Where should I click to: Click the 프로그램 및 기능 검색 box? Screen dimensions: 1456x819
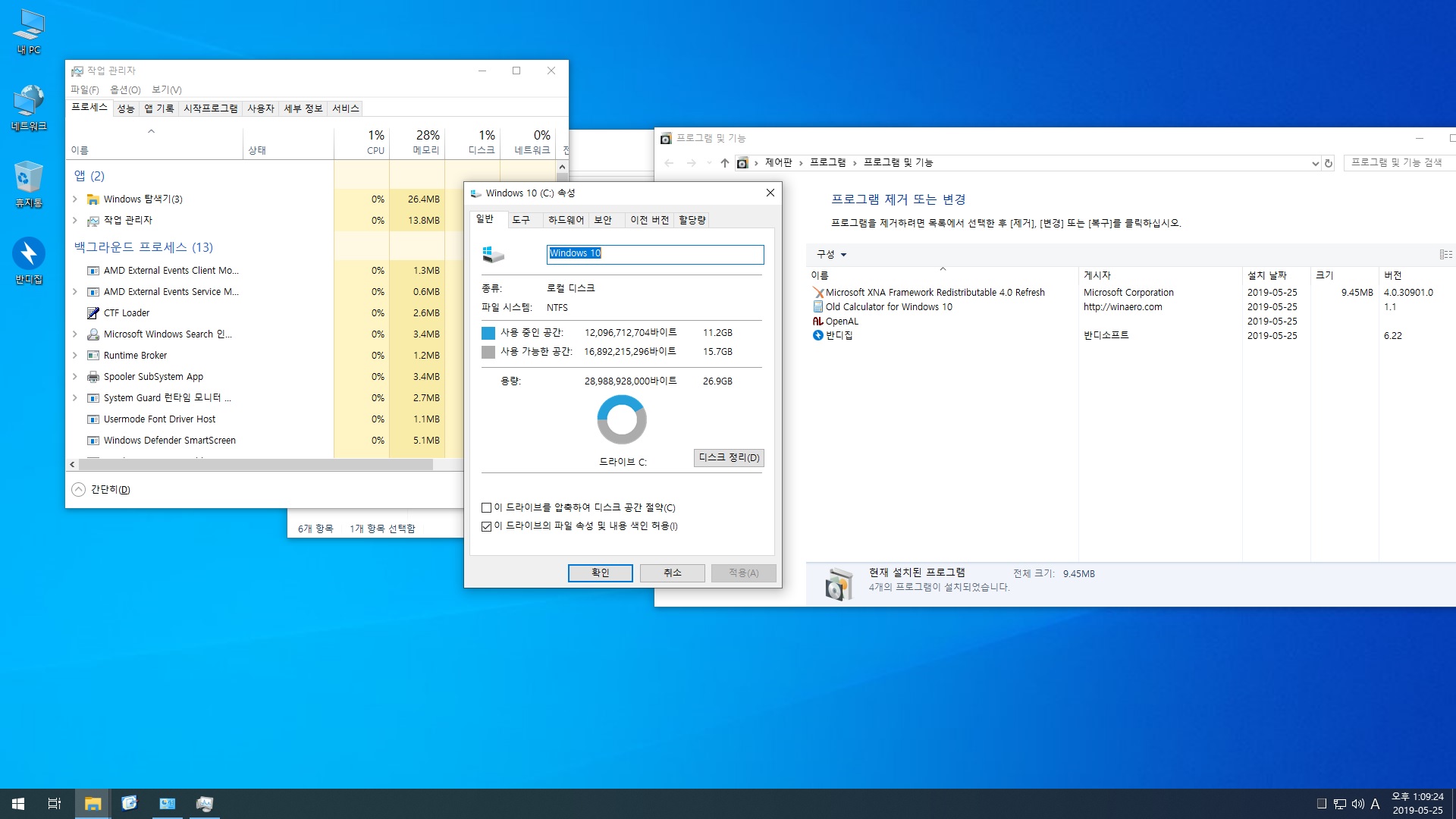1400,163
